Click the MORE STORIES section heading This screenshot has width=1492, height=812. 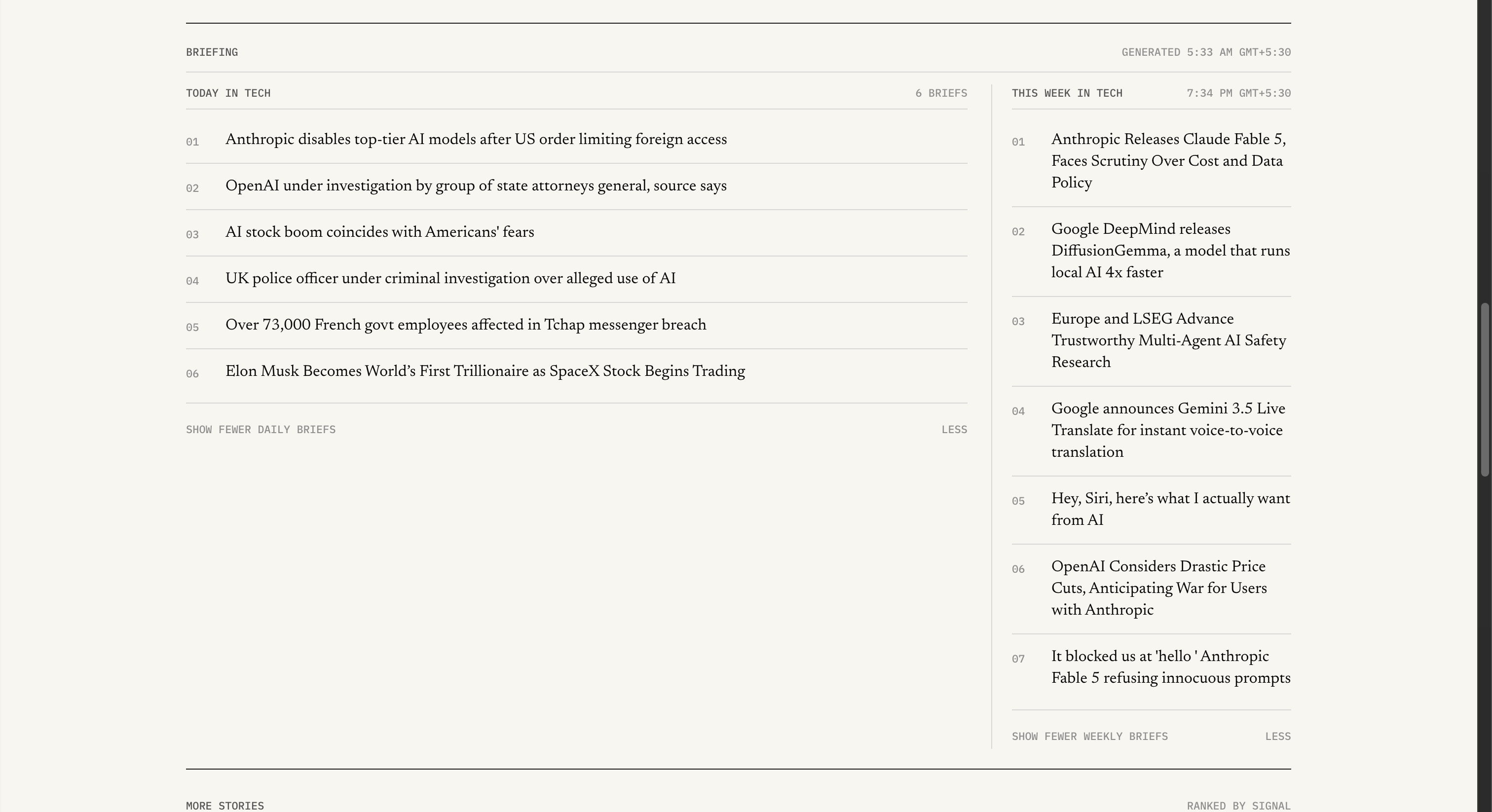224,806
